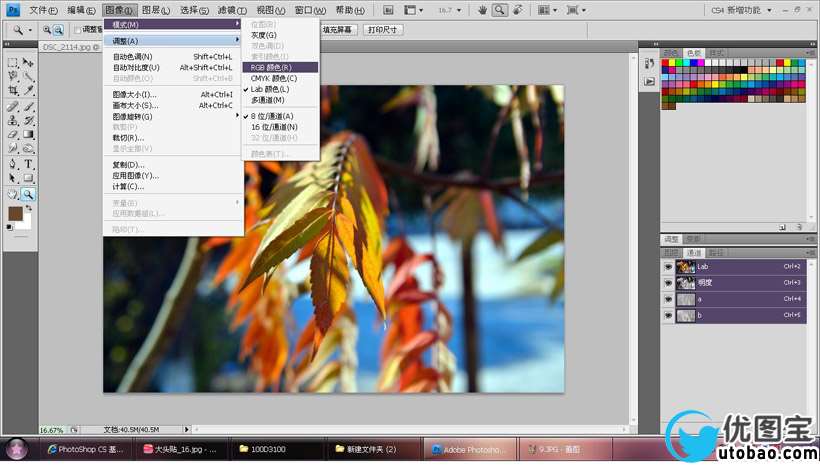
Task: Expand 调整(A) submenu
Action: 173,41
